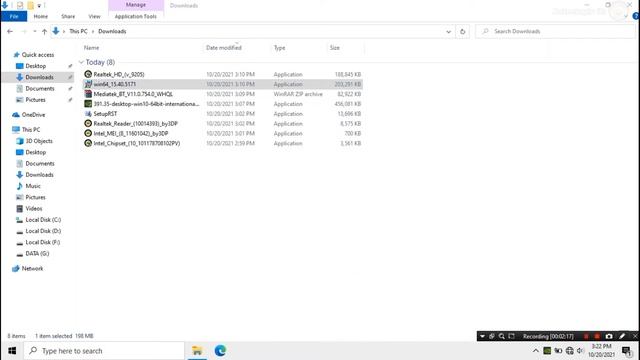The height and width of the screenshot is (360, 640).
Task: Show hidden system tray icons
Action: pos(536,351)
